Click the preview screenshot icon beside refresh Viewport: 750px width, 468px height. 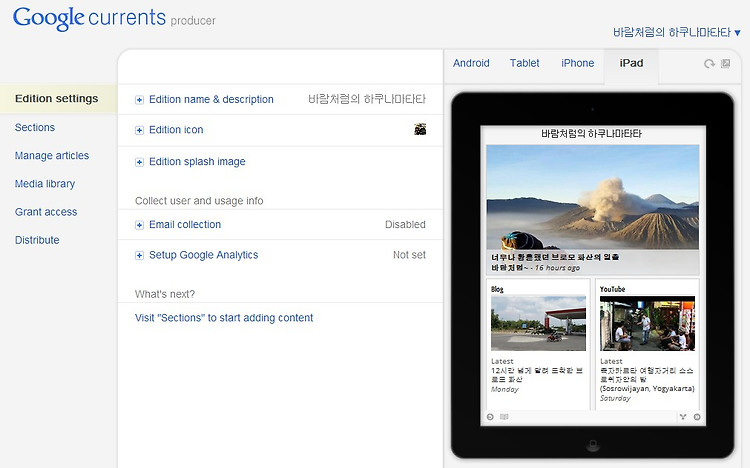(x=726, y=63)
